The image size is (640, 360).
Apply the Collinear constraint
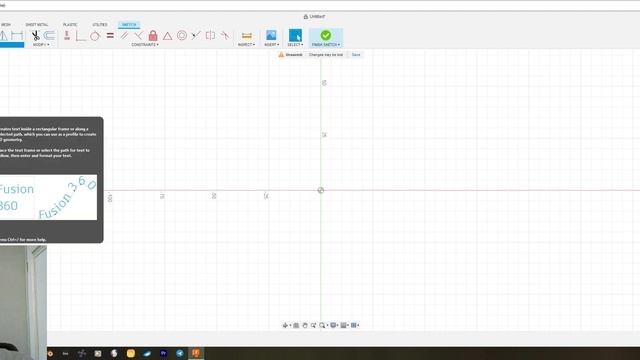pyautogui.click(x=196, y=36)
